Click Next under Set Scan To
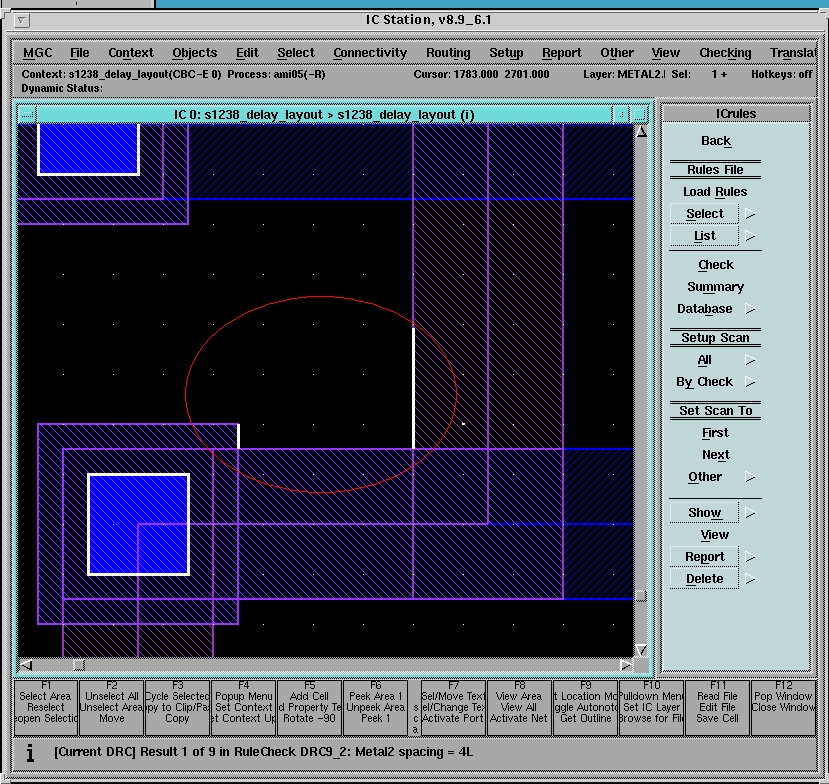This screenshot has width=829, height=784. click(x=715, y=455)
